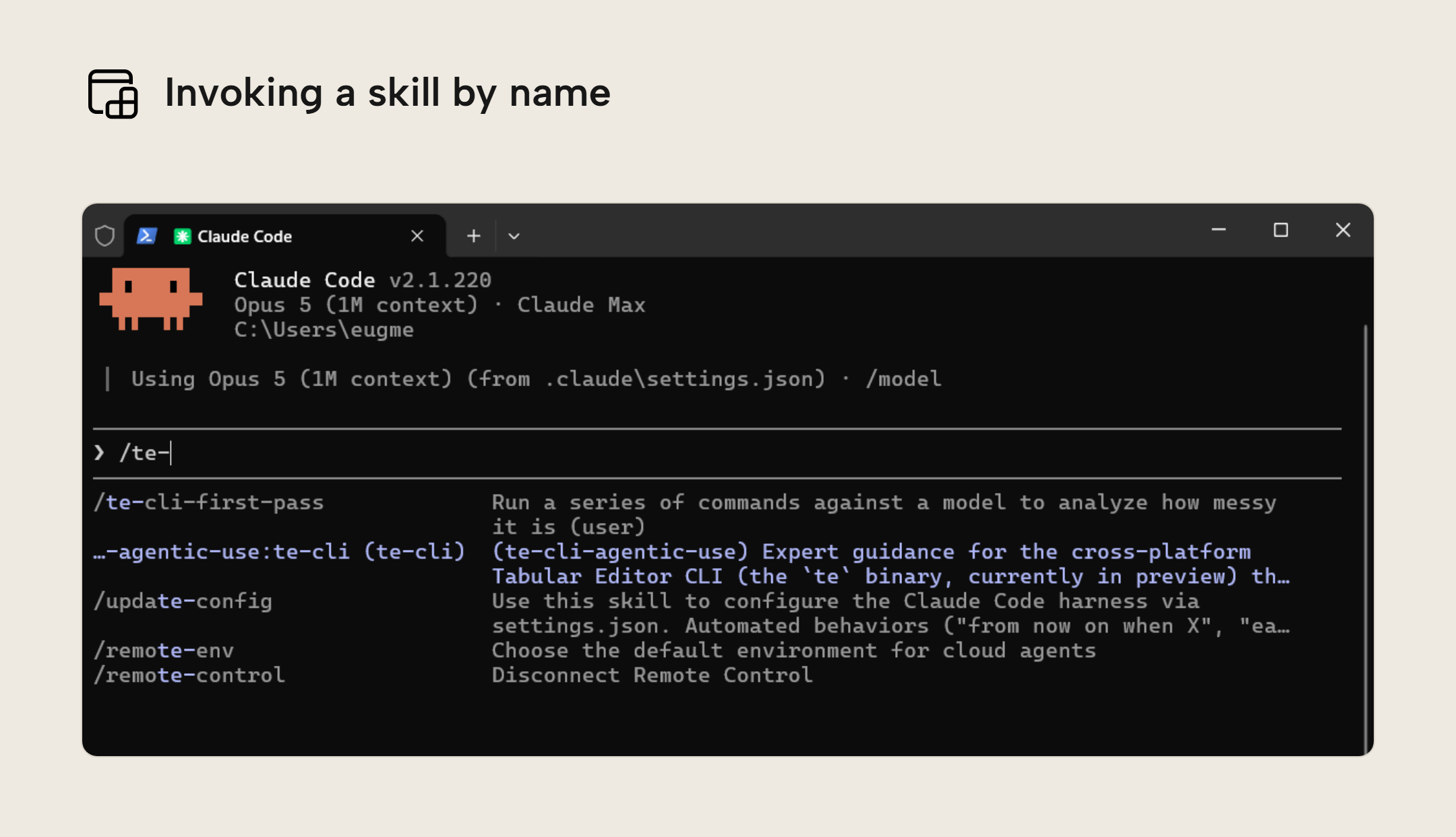Click the path C:\Users\eugme

click(324, 330)
